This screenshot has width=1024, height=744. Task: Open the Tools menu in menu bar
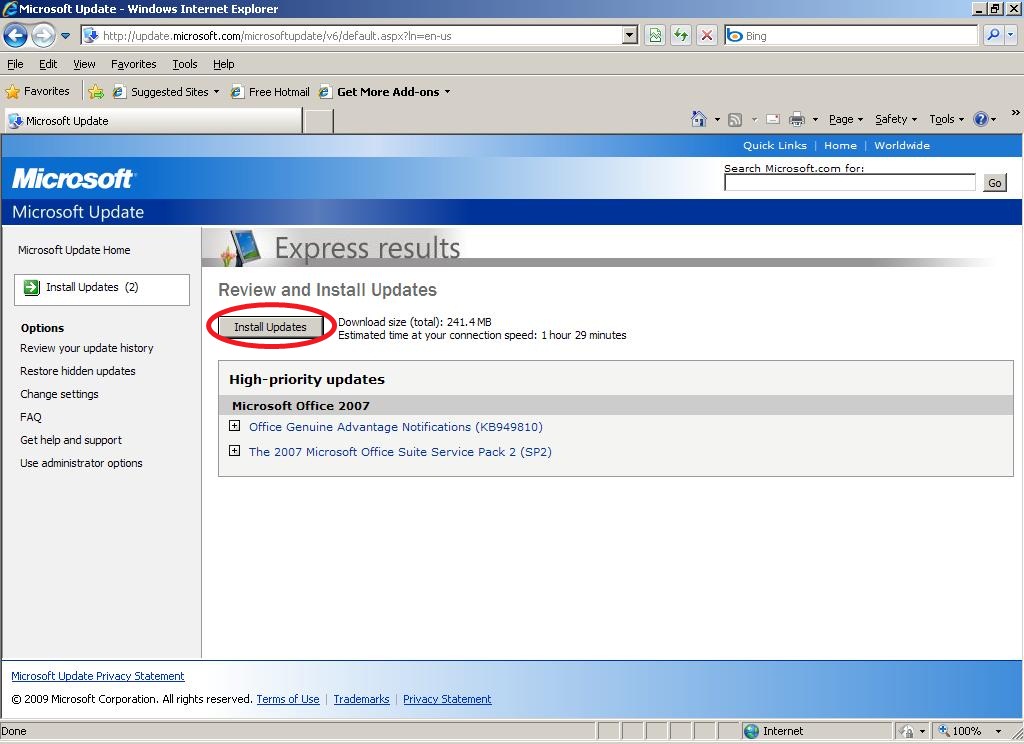(x=185, y=64)
